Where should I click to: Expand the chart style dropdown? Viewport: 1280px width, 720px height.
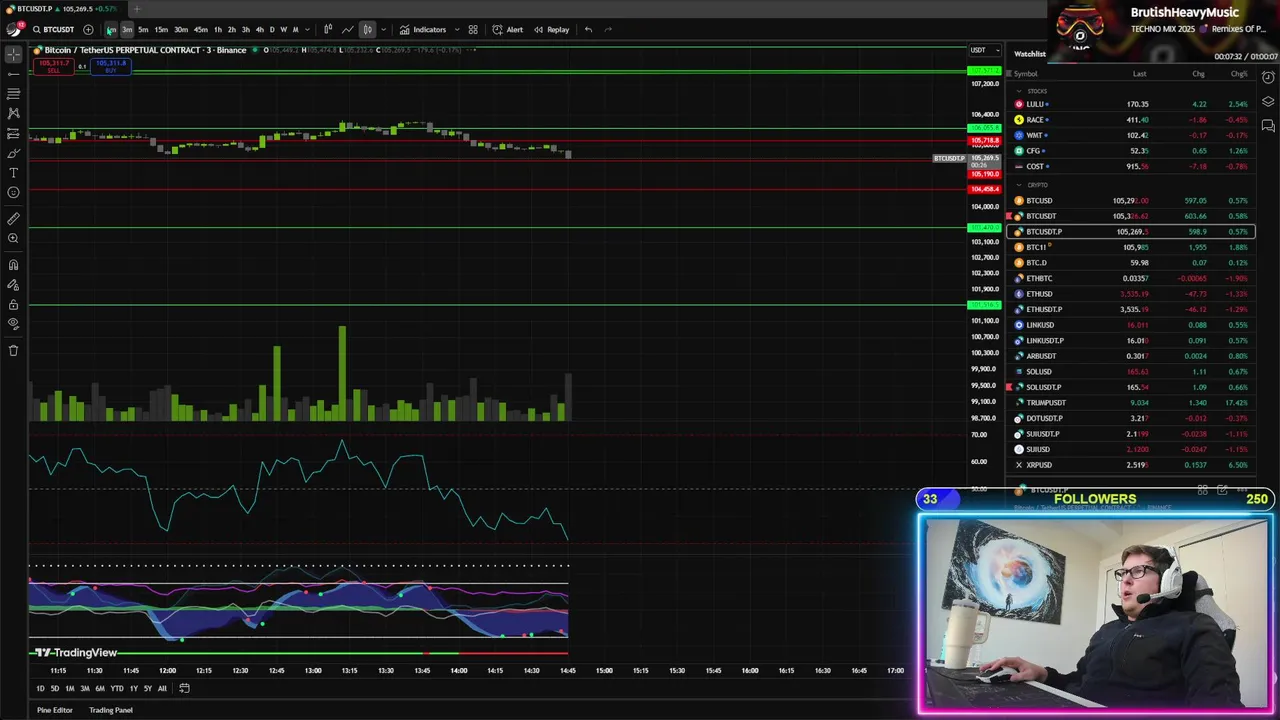tap(383, 29)
